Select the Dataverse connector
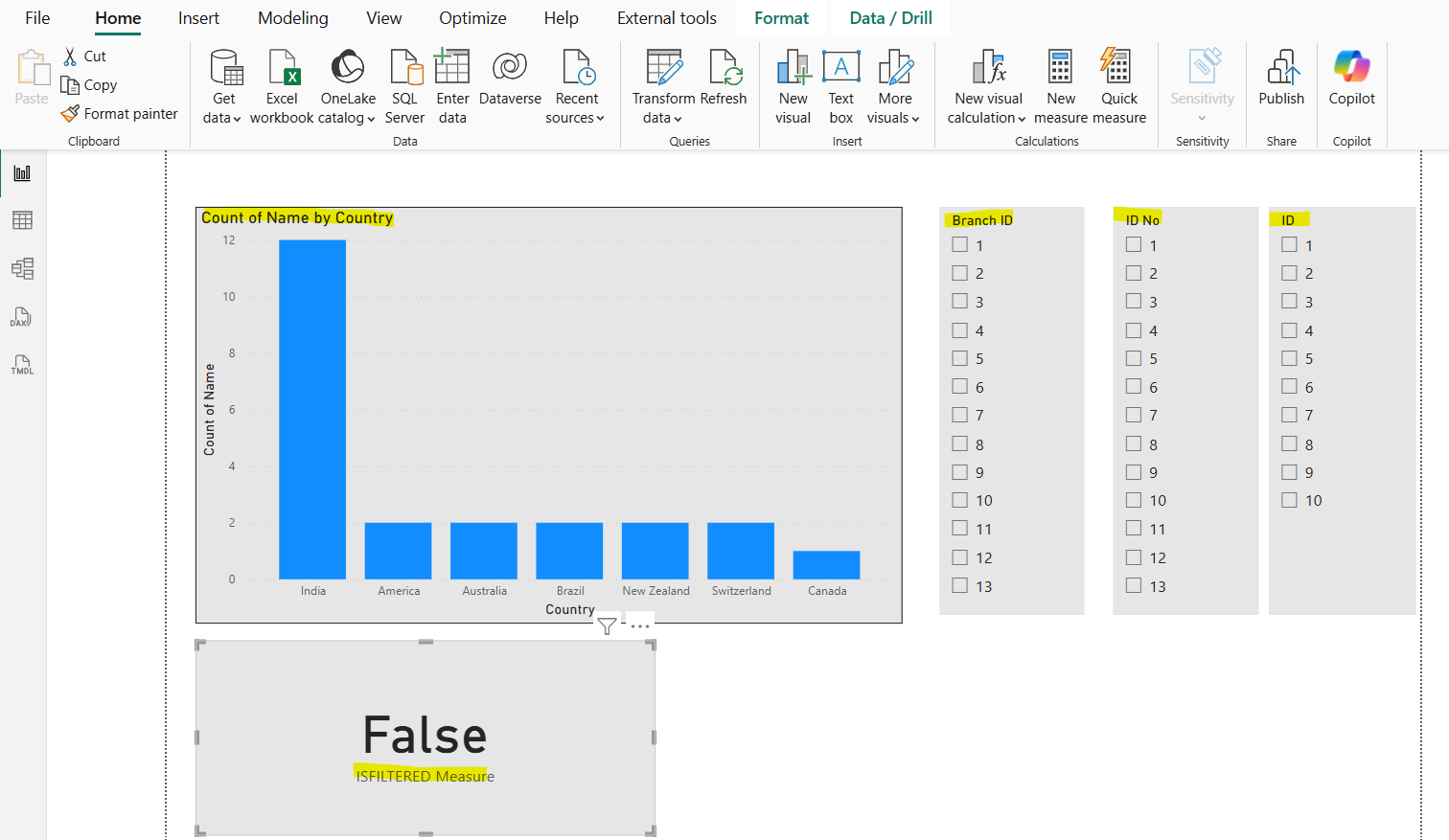1449x840 pixels. point(510,75)
